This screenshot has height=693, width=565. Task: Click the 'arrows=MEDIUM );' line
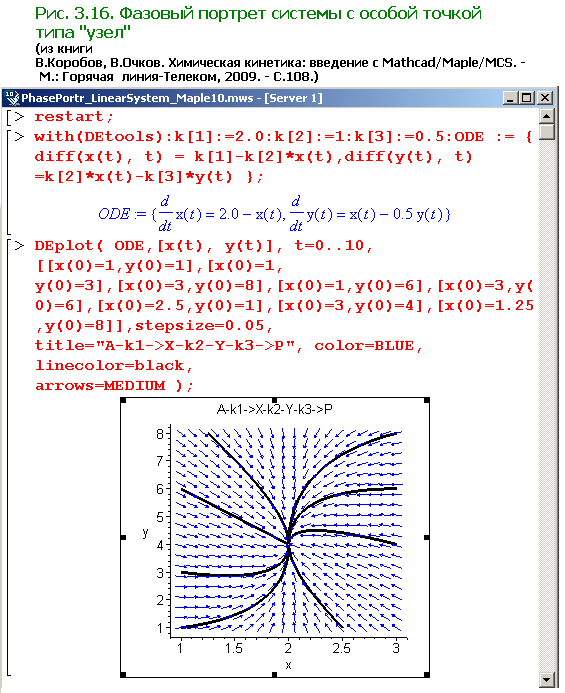tap(114, 386)
